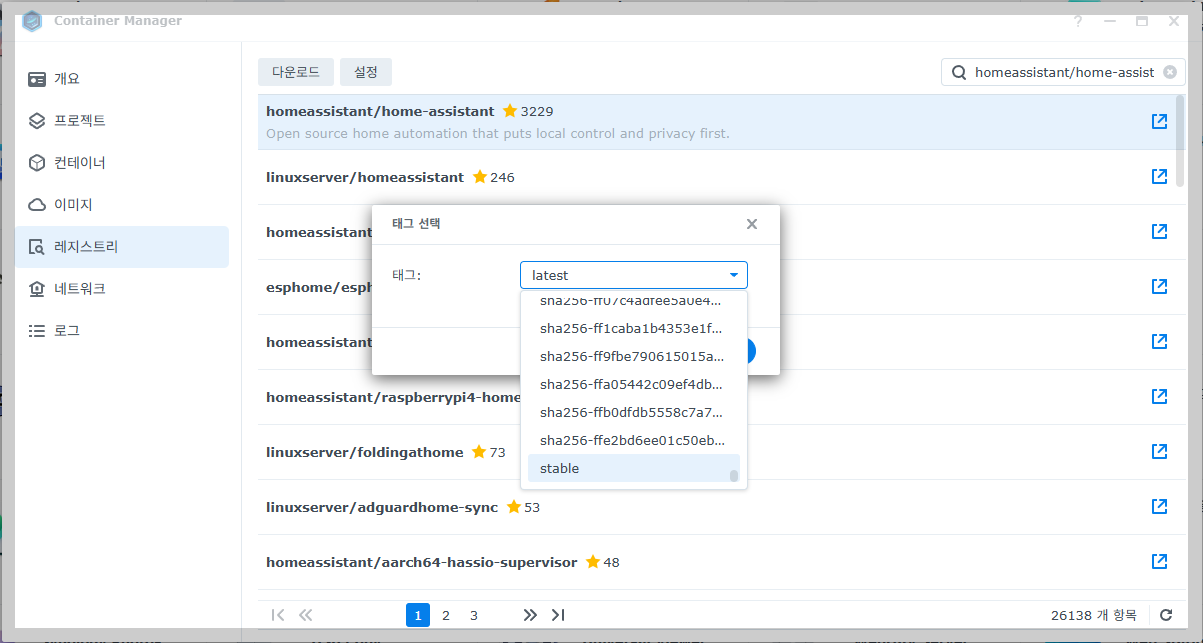Open 프로젝트 in the sidebar
Image resolution: width=1203 pixels, height=643 pixels.
click(121, 120)
